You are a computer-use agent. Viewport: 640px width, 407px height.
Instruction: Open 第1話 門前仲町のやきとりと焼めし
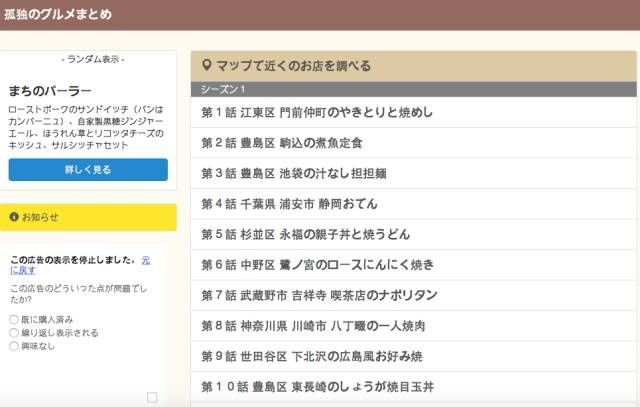pos(413,112)
